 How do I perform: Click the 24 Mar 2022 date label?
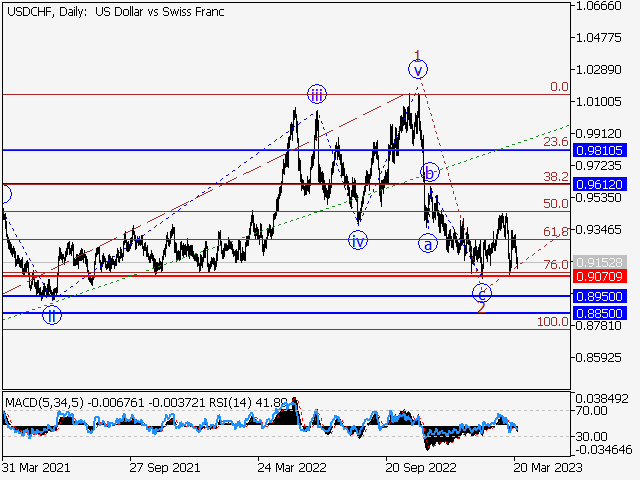click(x=292, y=467)
